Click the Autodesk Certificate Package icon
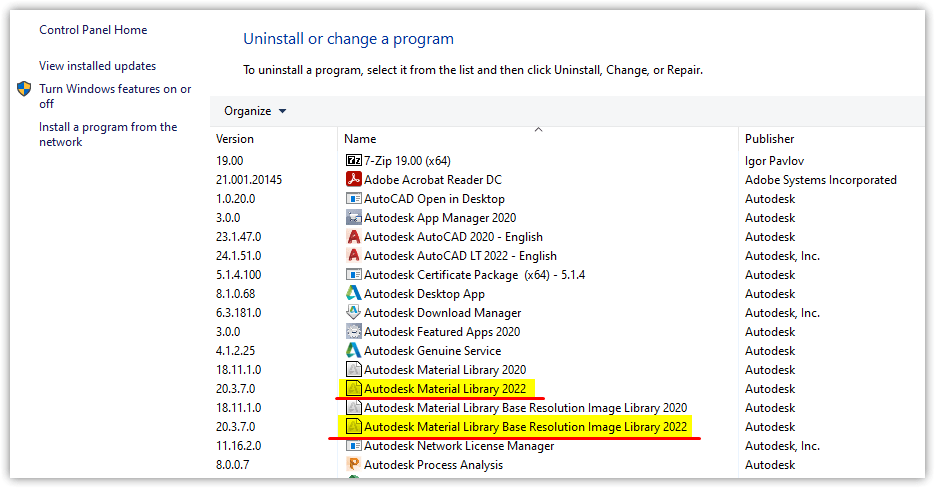The image size is (935, 488). (x=354, y=274)
